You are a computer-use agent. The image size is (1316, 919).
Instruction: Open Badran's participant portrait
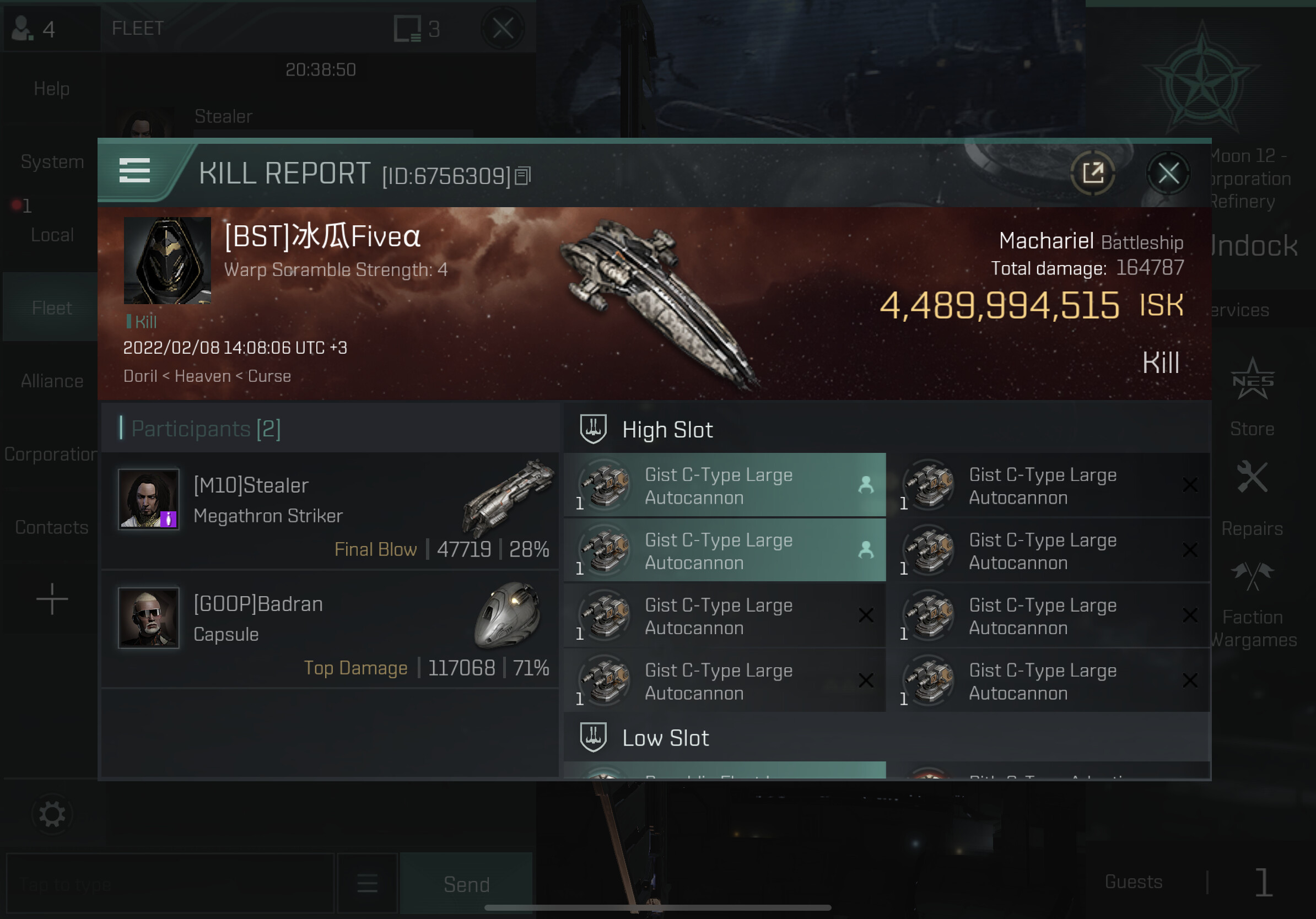[x=148, y=617]
